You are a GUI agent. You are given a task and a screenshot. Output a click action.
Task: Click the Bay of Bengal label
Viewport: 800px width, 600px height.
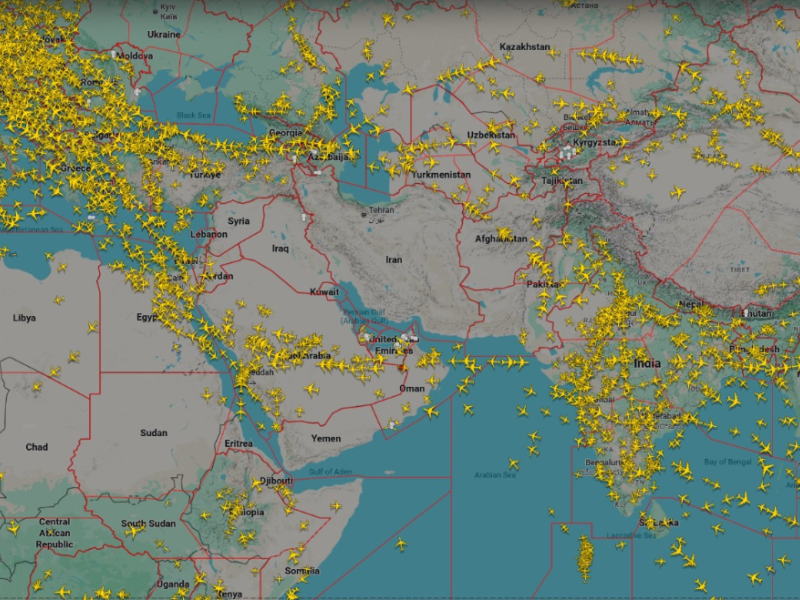click(726, 461)
